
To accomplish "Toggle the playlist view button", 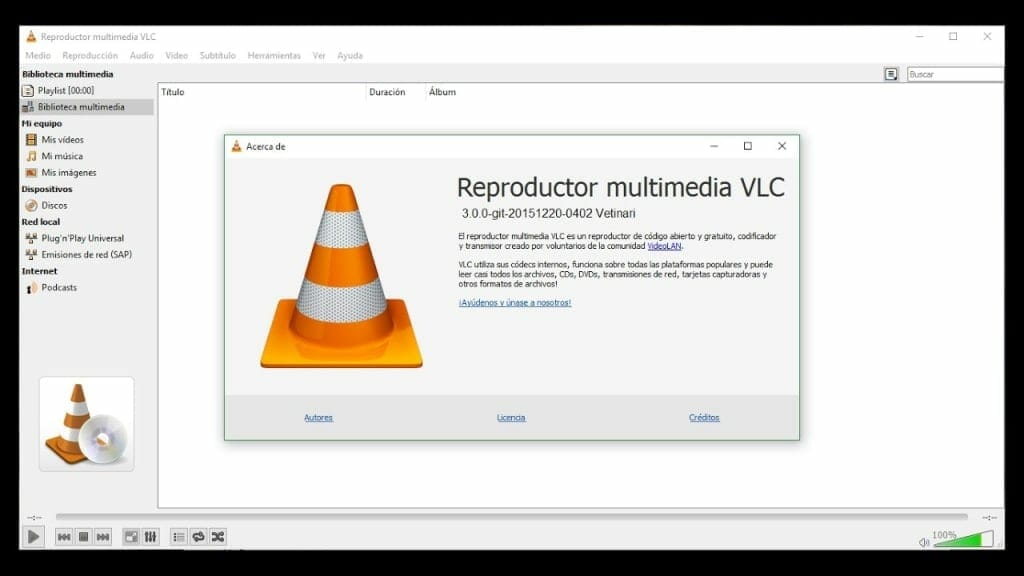I will [x=179, y=537].
